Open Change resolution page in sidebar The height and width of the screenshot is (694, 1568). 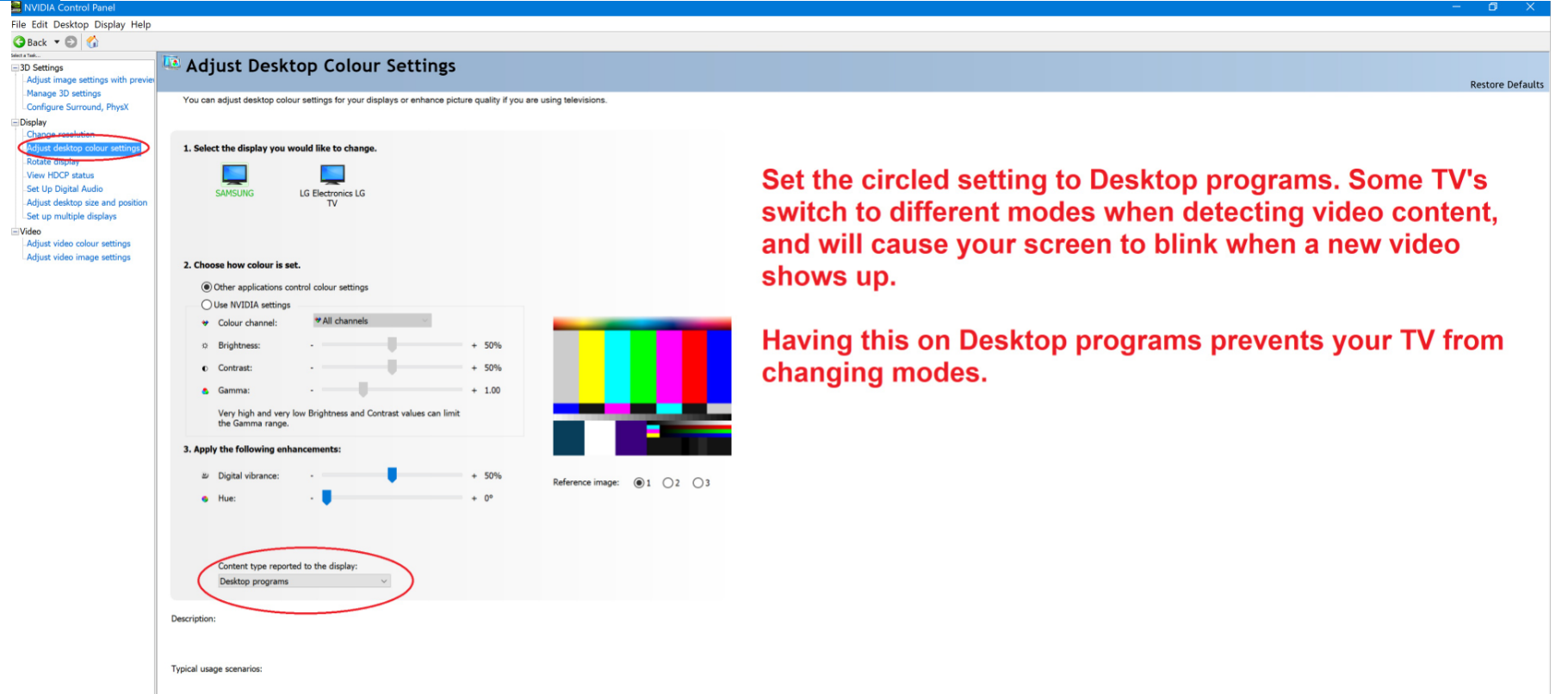point(60,134)
